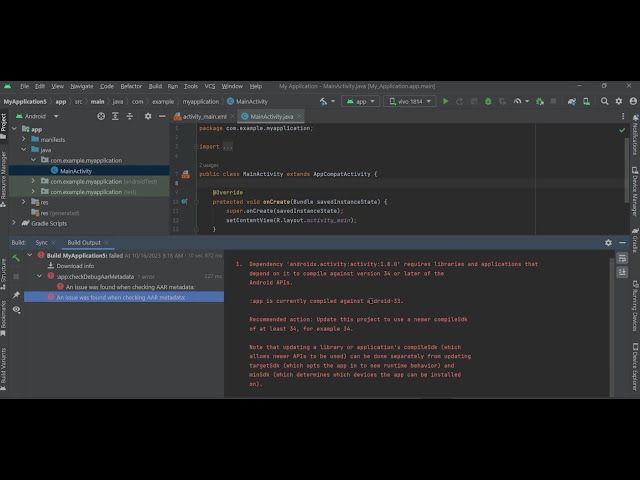Click Run with Coverage icon
640x480 pixels.
502,101
